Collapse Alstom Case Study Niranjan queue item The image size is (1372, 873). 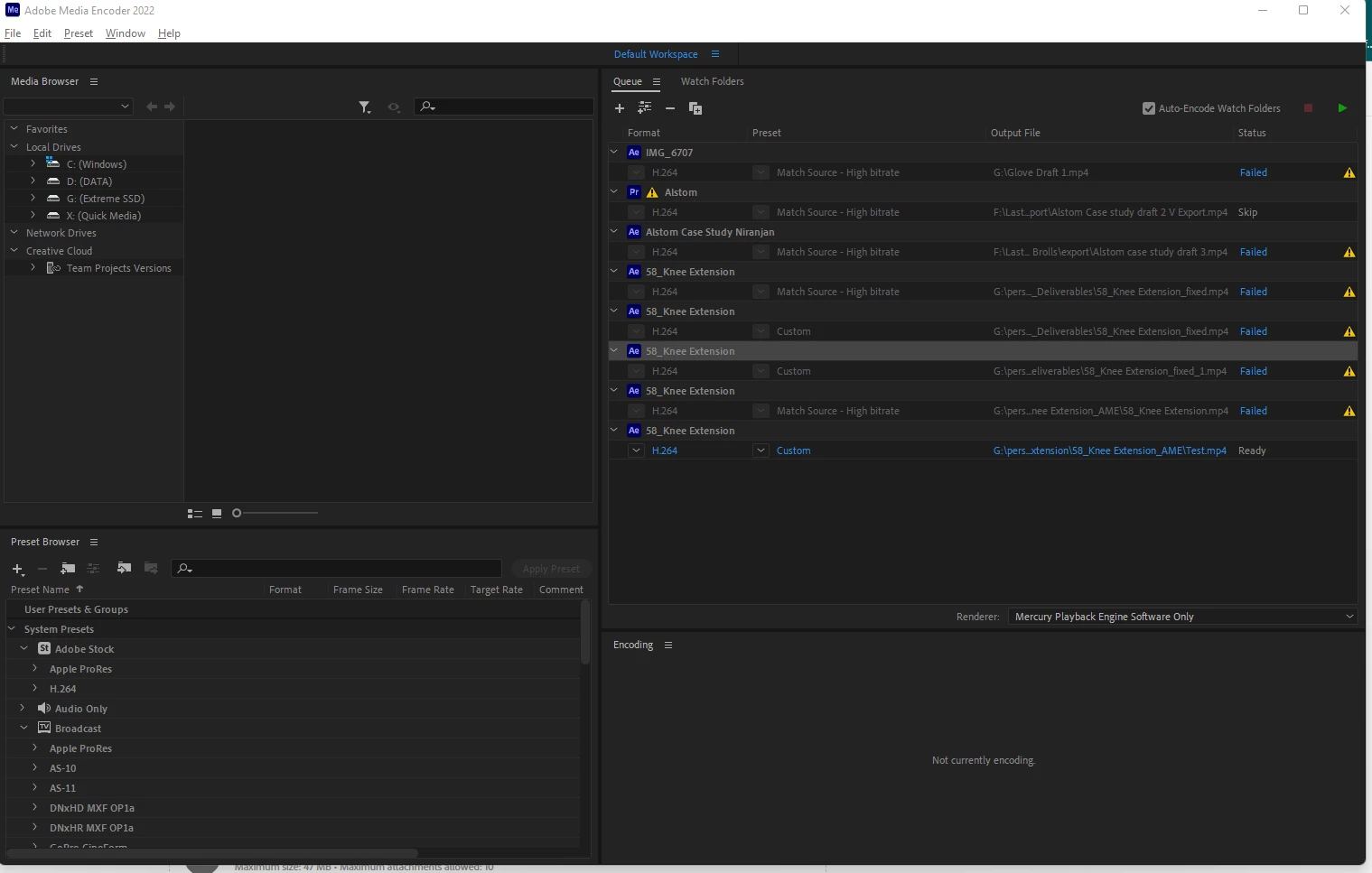point(614,232)
